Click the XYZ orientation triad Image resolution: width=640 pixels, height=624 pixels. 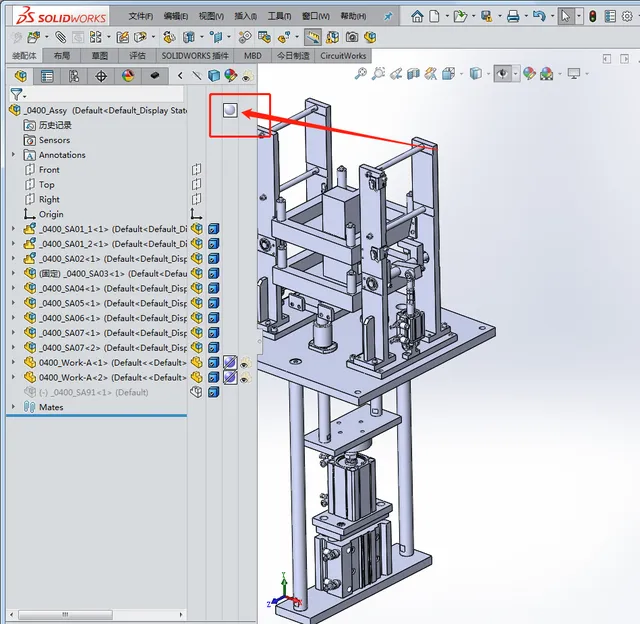(284, 591)
